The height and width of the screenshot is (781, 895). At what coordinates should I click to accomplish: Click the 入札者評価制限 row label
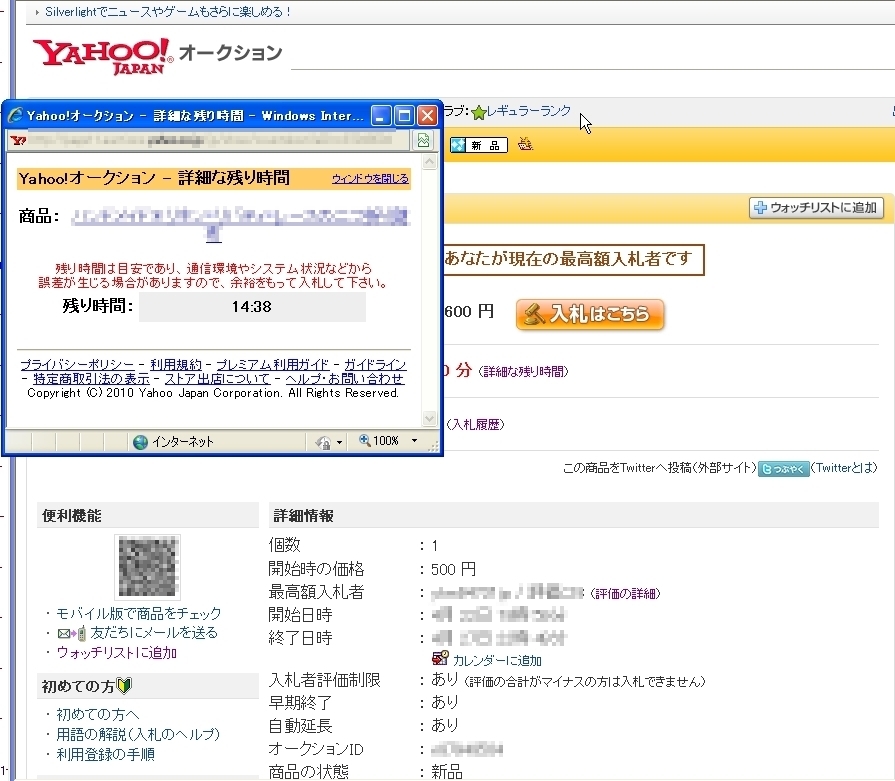point(324,680)
